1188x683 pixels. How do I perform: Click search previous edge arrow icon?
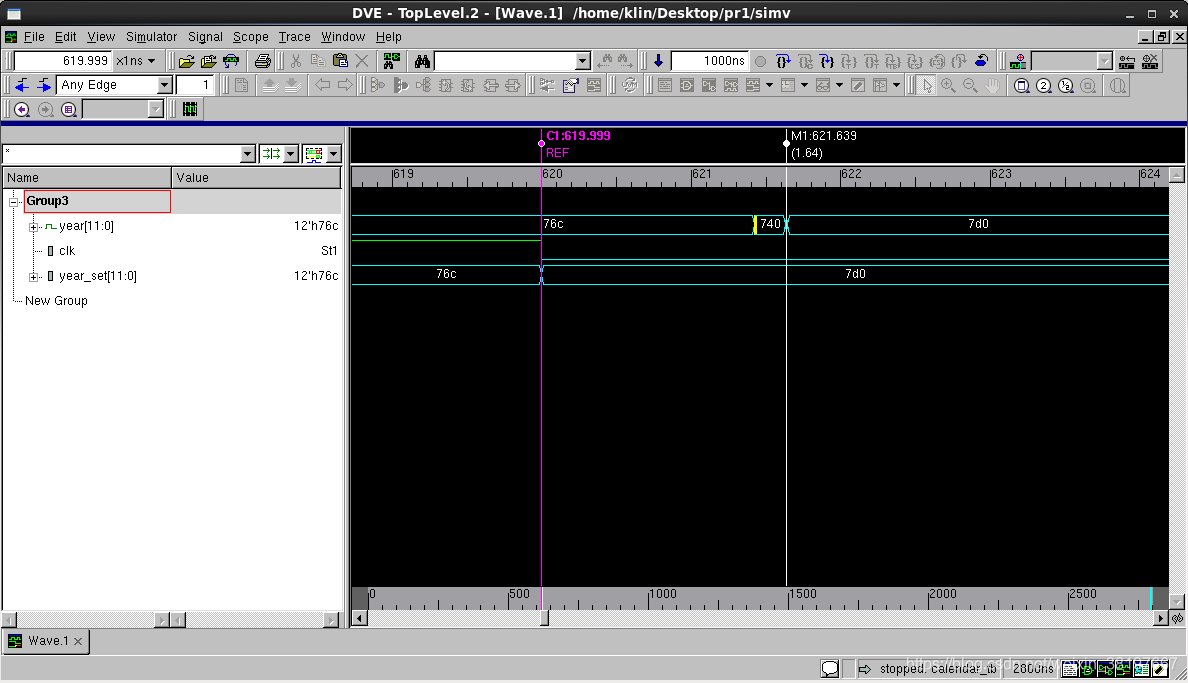[x=22, y=86]
